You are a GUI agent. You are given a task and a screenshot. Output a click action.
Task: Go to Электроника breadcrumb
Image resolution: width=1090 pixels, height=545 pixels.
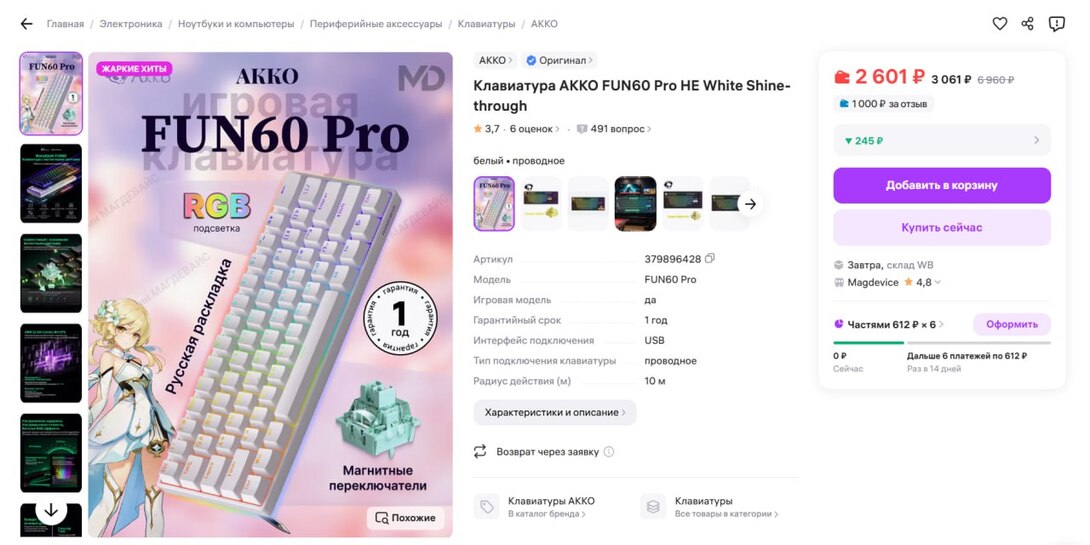click(x=131, y=24)
